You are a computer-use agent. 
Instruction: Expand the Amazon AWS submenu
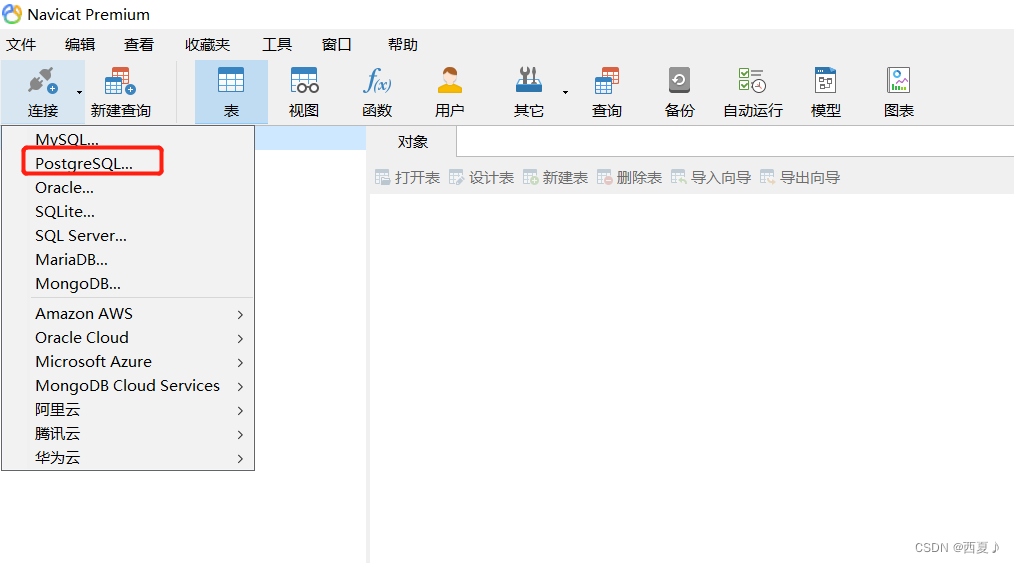(x=128, y=313)
